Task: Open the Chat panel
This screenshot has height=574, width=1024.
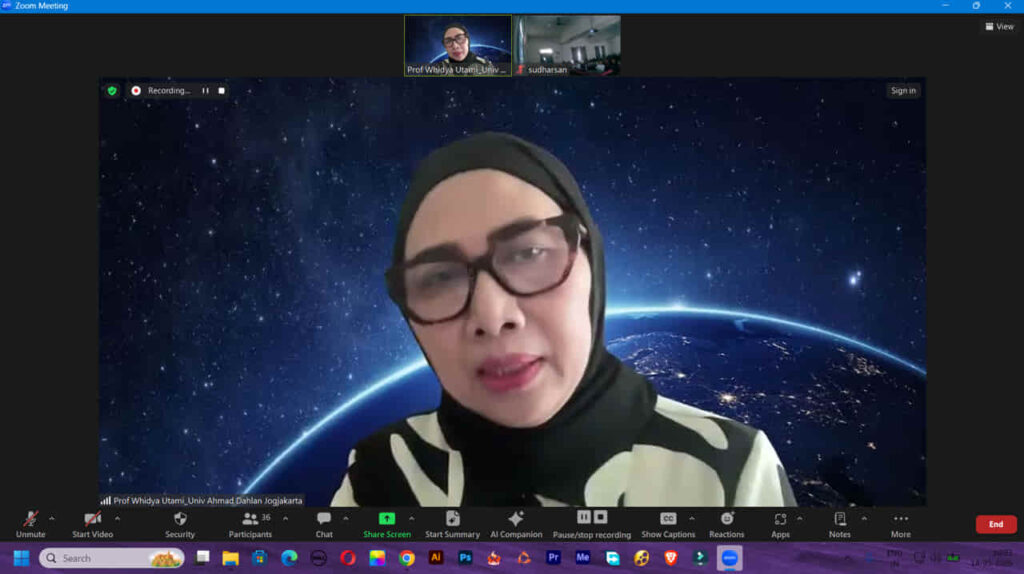Action: tap(324, 524)
